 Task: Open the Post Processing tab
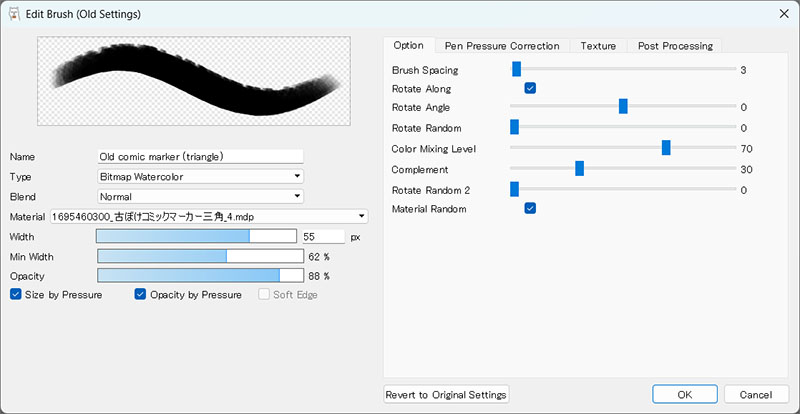[675, 46]
